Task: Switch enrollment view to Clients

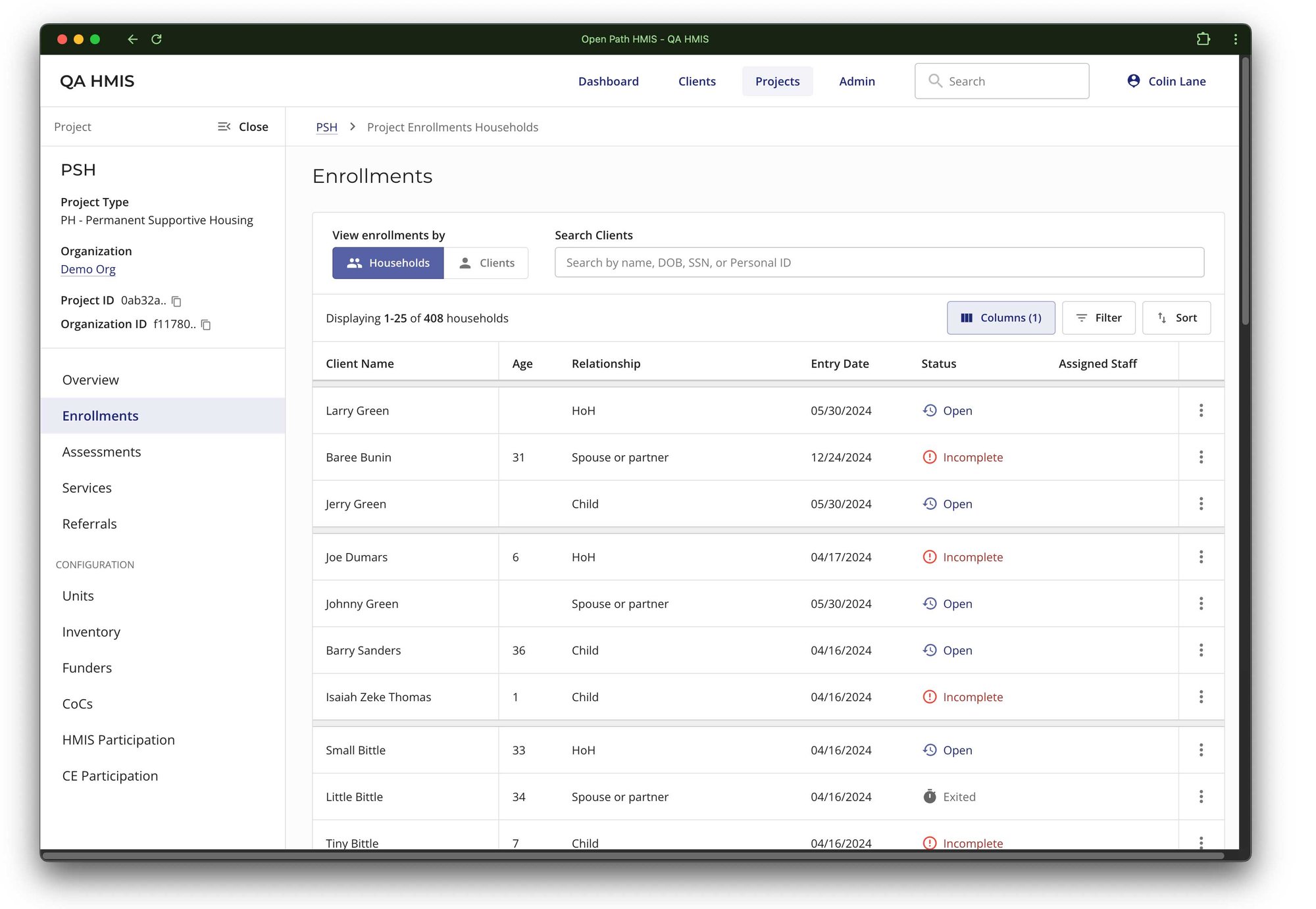Action: 487,262
